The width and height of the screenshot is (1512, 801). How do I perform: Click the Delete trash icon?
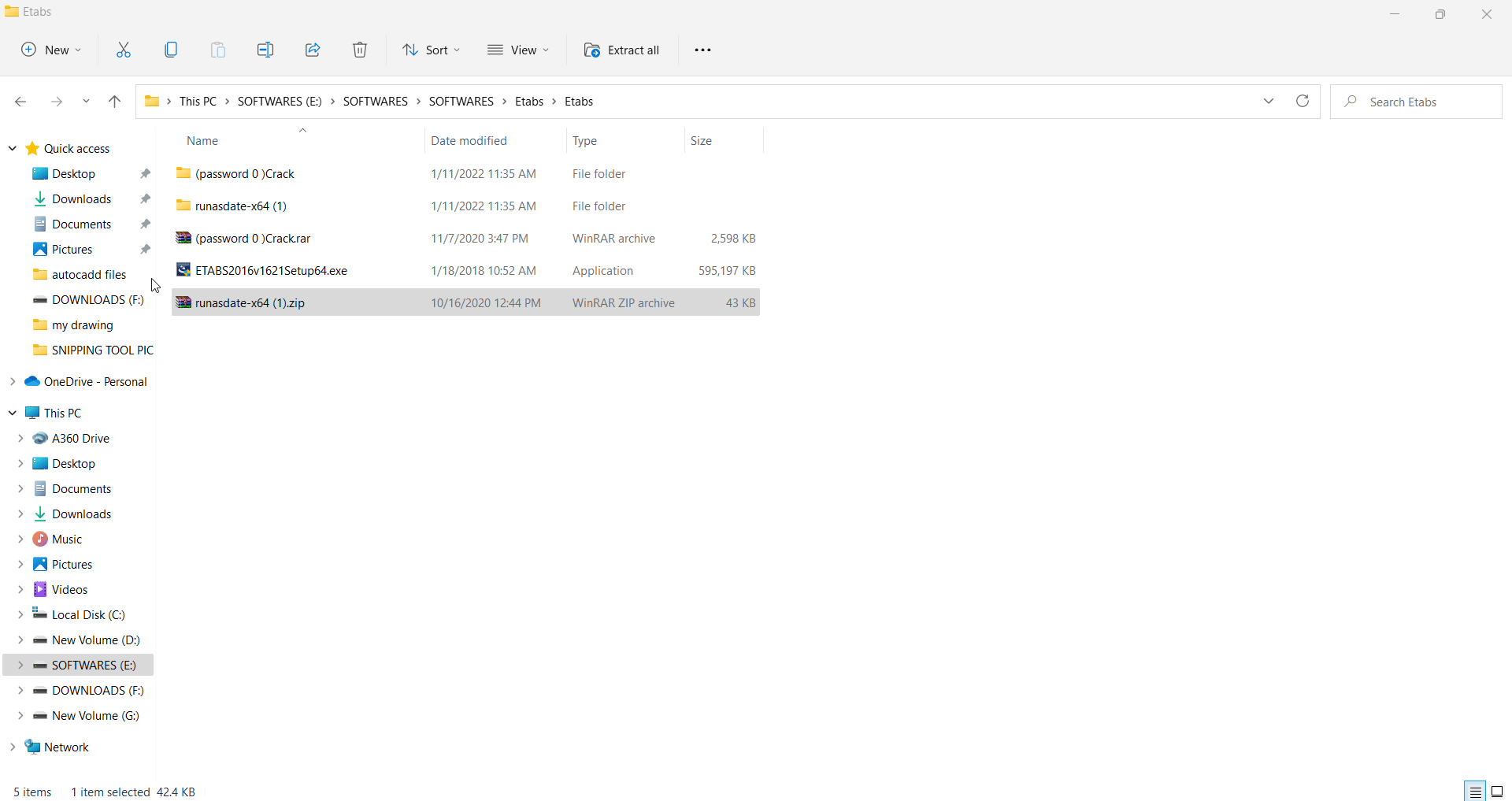(360, 50)
